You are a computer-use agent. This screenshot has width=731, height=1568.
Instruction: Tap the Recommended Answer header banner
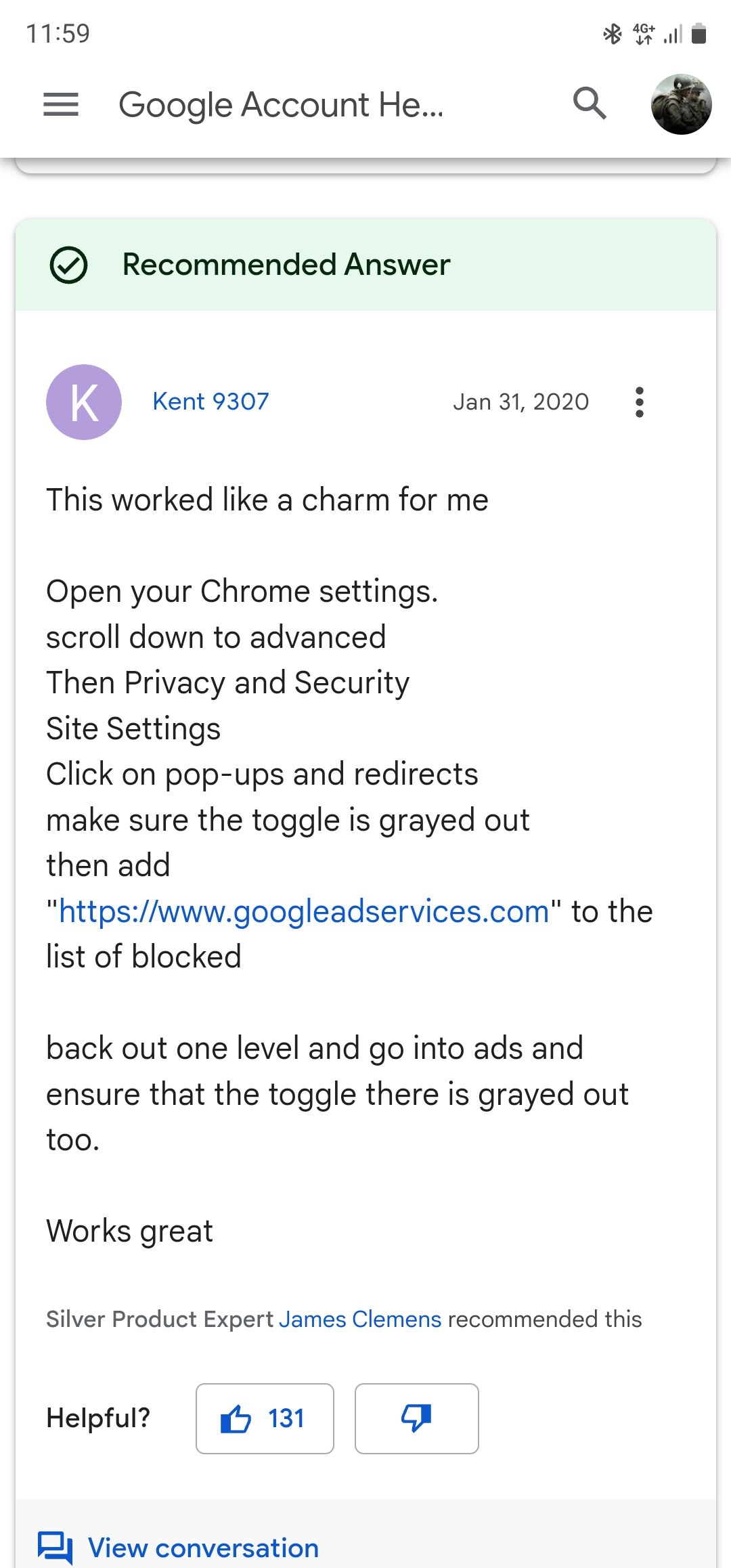click(x=365, y=265)
